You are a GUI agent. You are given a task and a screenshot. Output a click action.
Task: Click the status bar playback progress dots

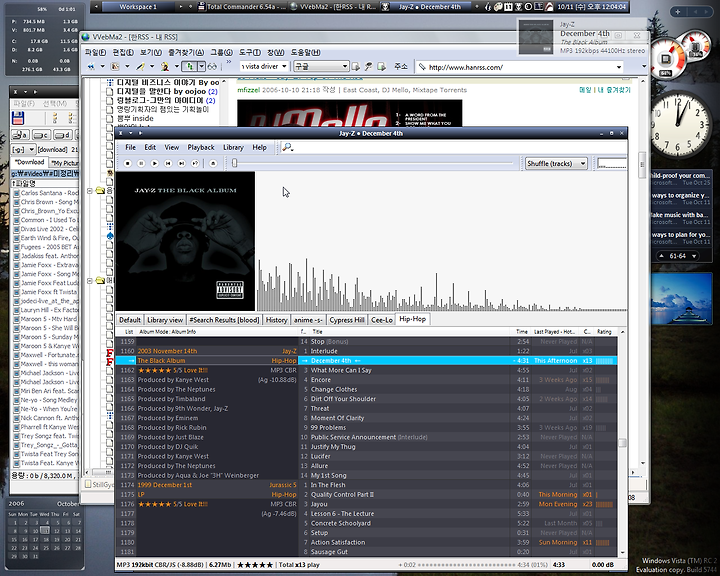[467, 565]
